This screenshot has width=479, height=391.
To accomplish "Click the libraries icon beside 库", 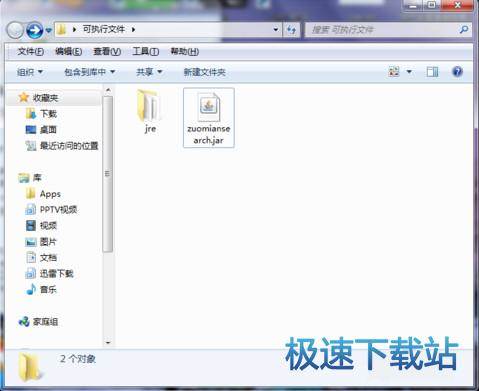I will pyautogui.click(x=24, y=178).
